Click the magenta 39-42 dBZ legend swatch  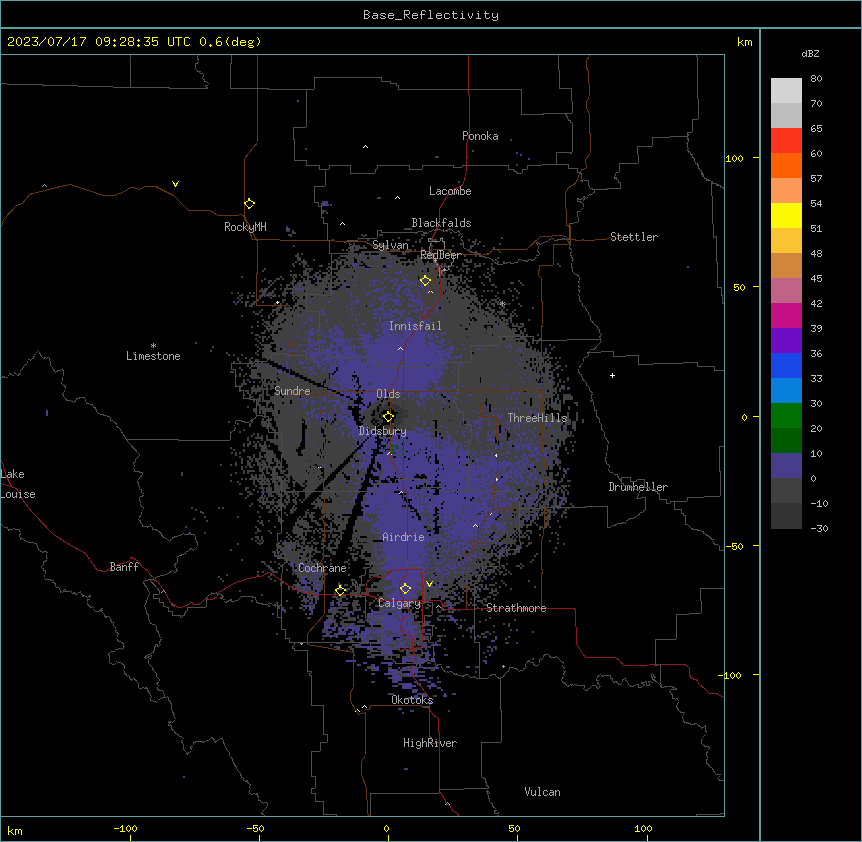point(786,315)
